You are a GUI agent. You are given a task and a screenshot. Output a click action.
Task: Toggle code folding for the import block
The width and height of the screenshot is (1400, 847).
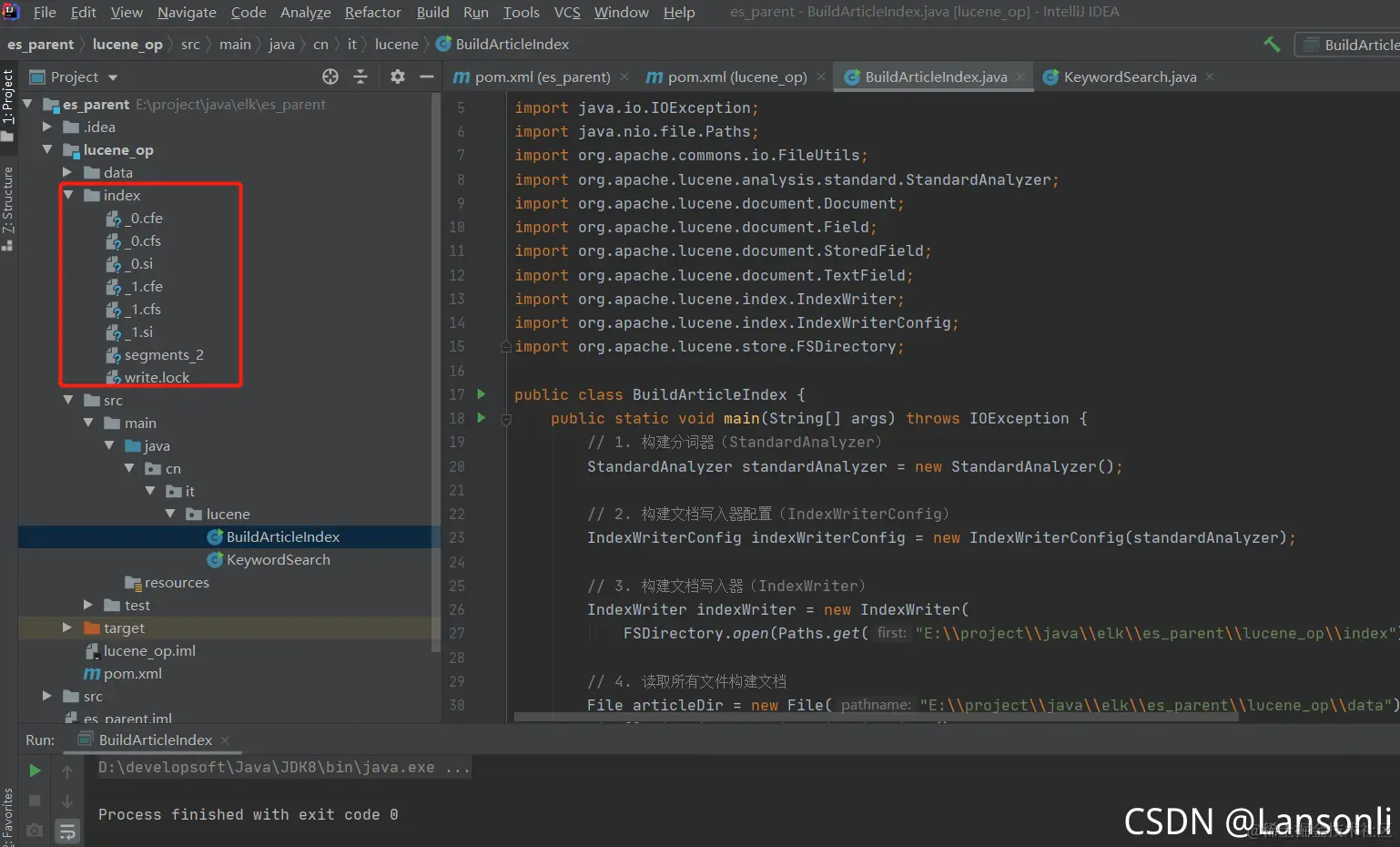pos(506,347)
